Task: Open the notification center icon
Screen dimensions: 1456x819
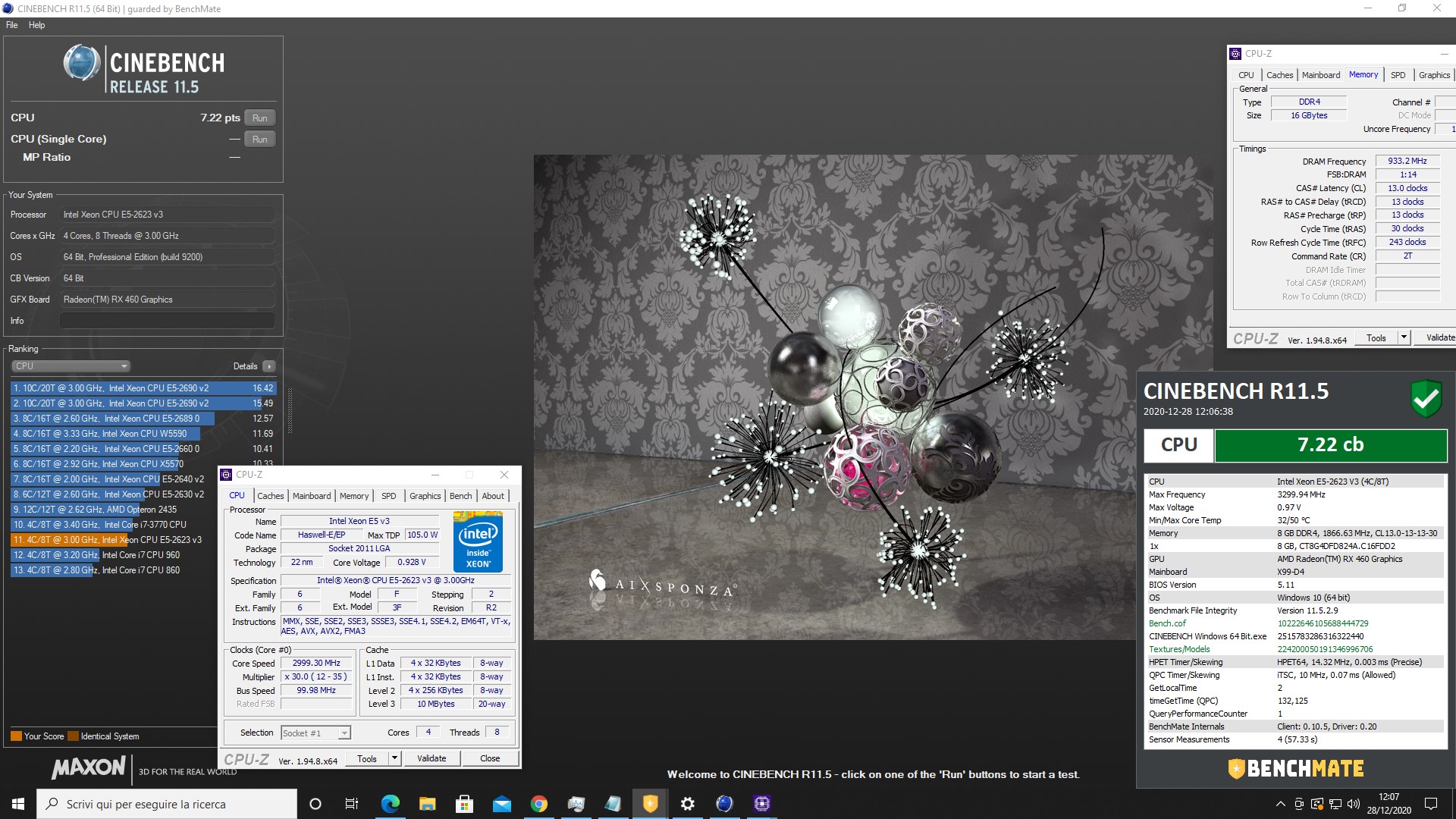Action: pyautogui.click(x=1430, y=804)
